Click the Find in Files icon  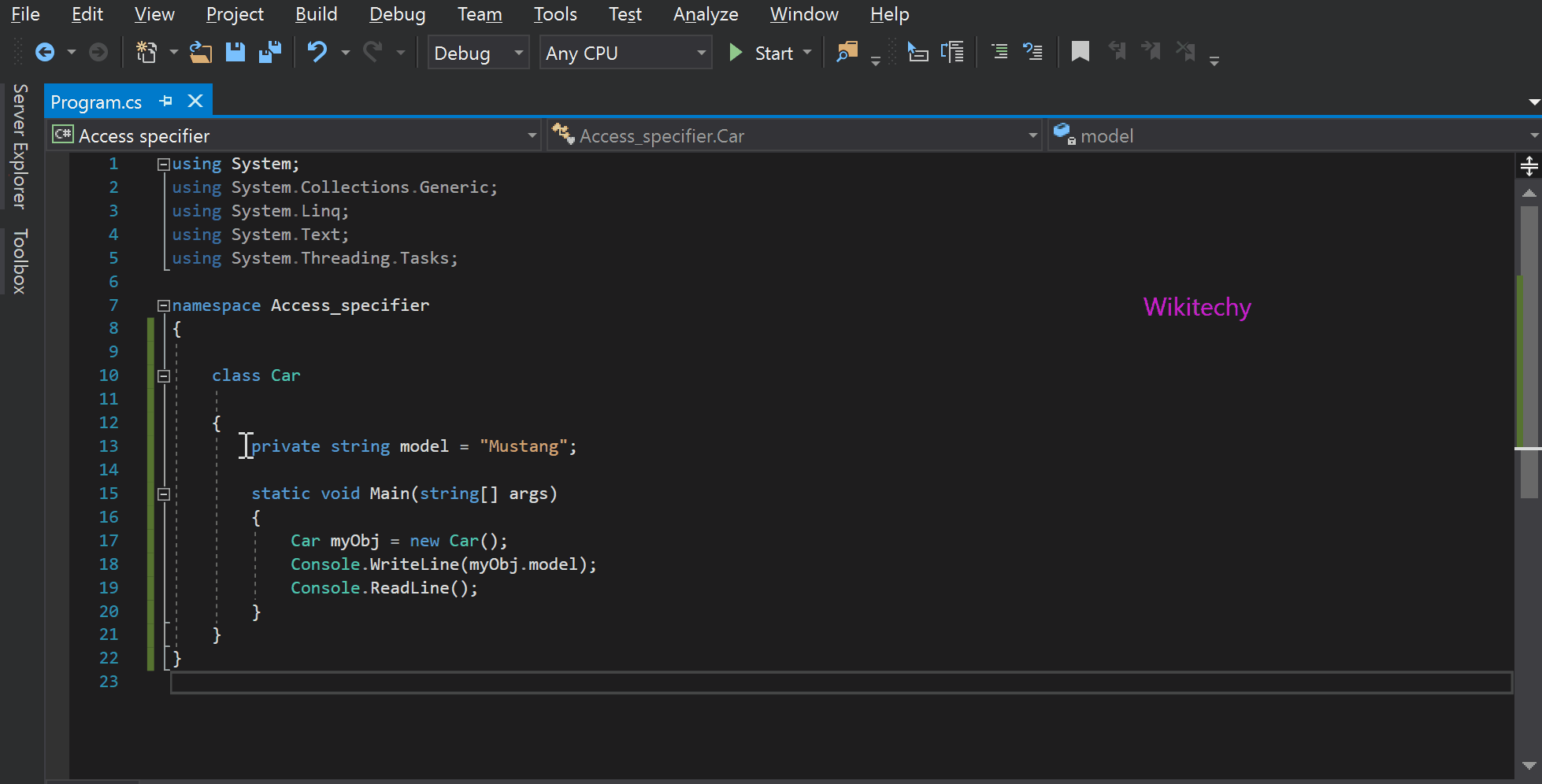[847, 53]
